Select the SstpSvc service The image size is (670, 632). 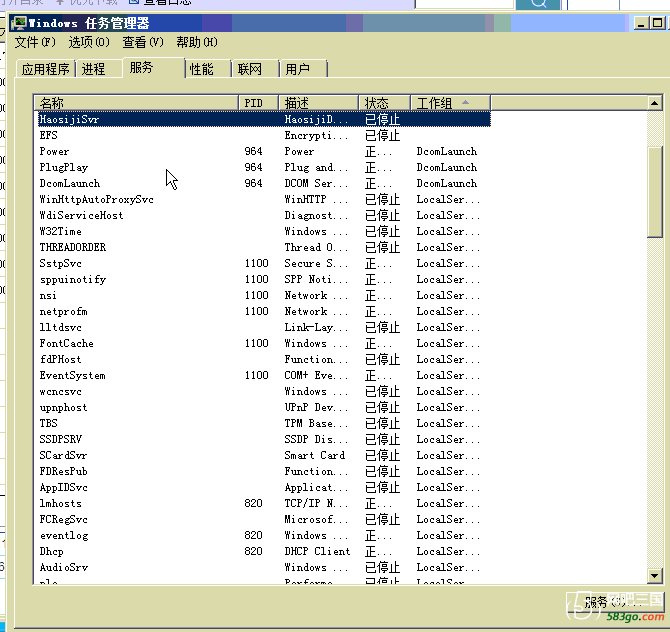(60, 263)
